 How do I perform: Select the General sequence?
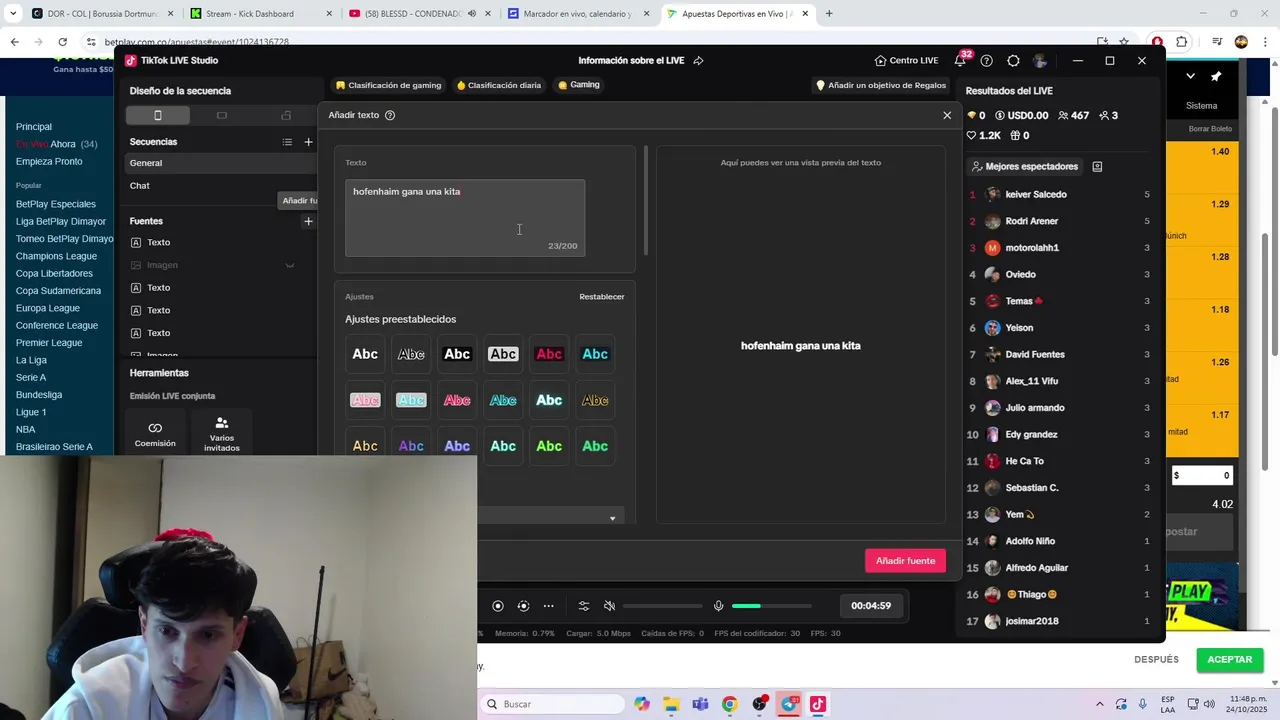[220, 163]
